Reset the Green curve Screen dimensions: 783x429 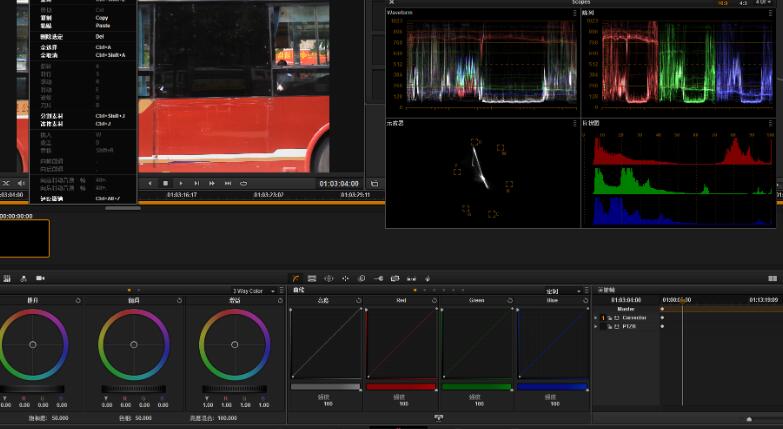point(511,299)
